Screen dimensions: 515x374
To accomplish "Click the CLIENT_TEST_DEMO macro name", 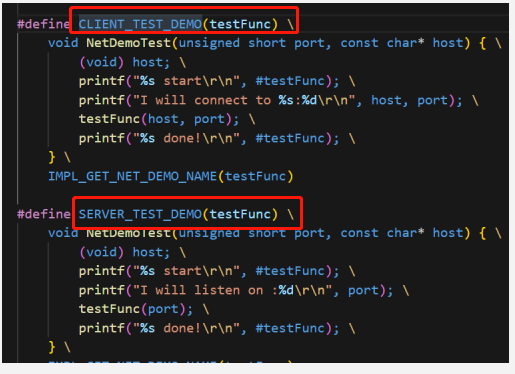I will pyautogui.click(x=140, y=24).
